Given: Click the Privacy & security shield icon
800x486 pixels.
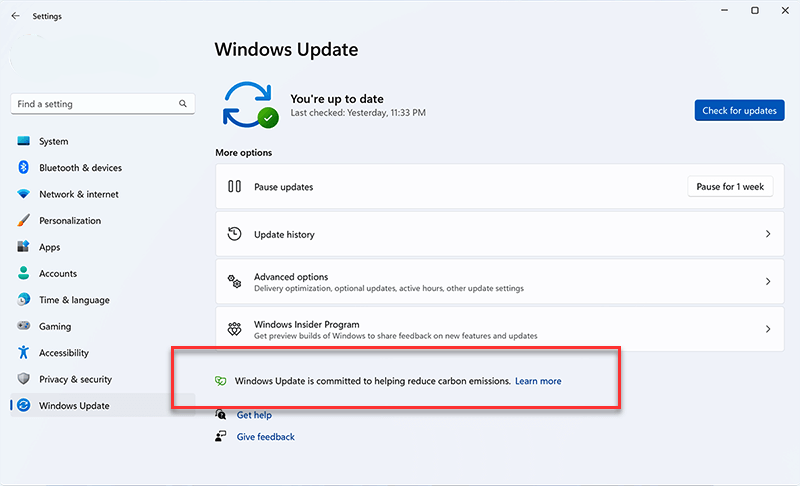Looking at the screenshot, I should pyautogui.click(x=23, y=378).
